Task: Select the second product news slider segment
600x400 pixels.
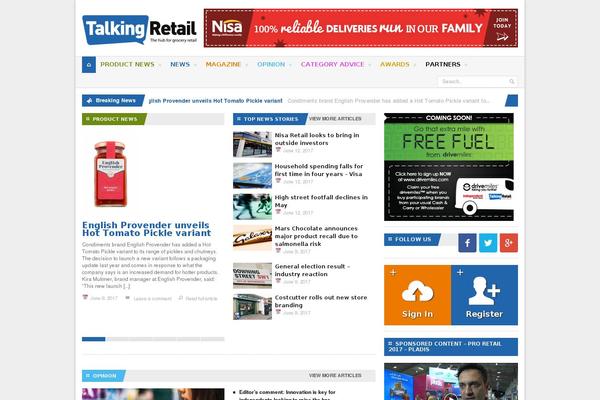Action: pyautogui.click(x=117, y=339)
